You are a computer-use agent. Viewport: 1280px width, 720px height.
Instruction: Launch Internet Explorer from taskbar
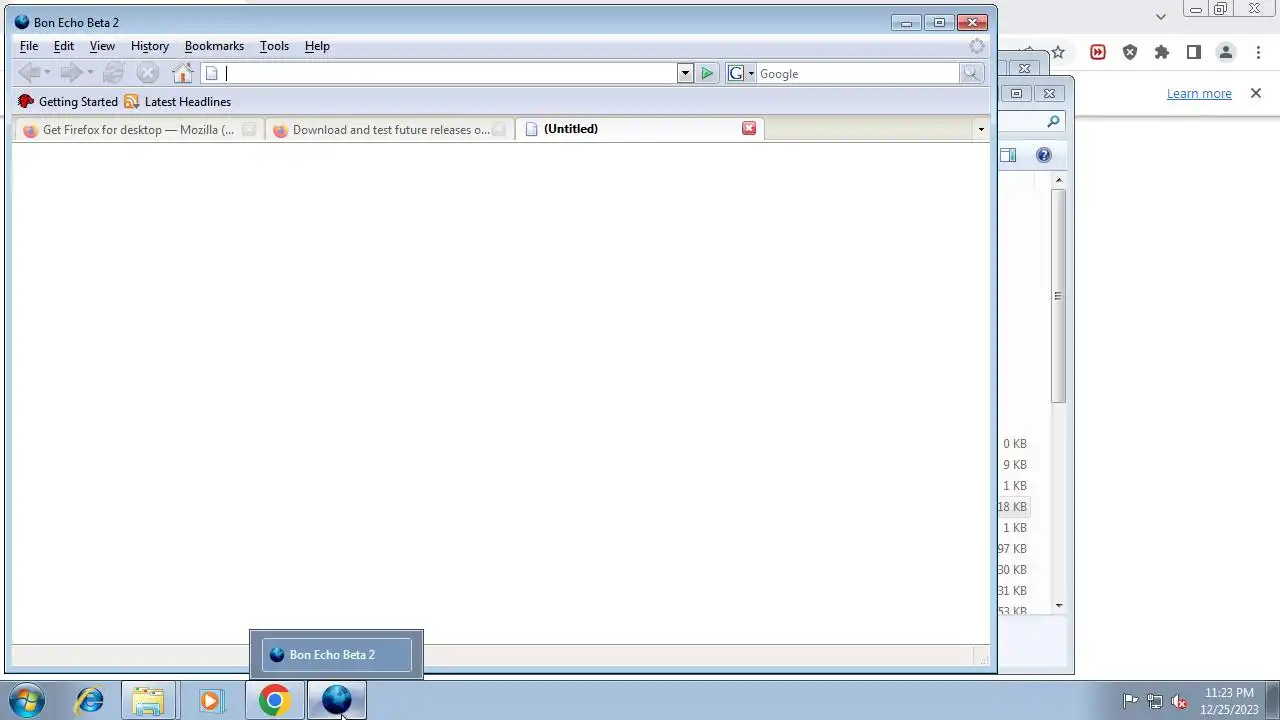tap(89, 701)
